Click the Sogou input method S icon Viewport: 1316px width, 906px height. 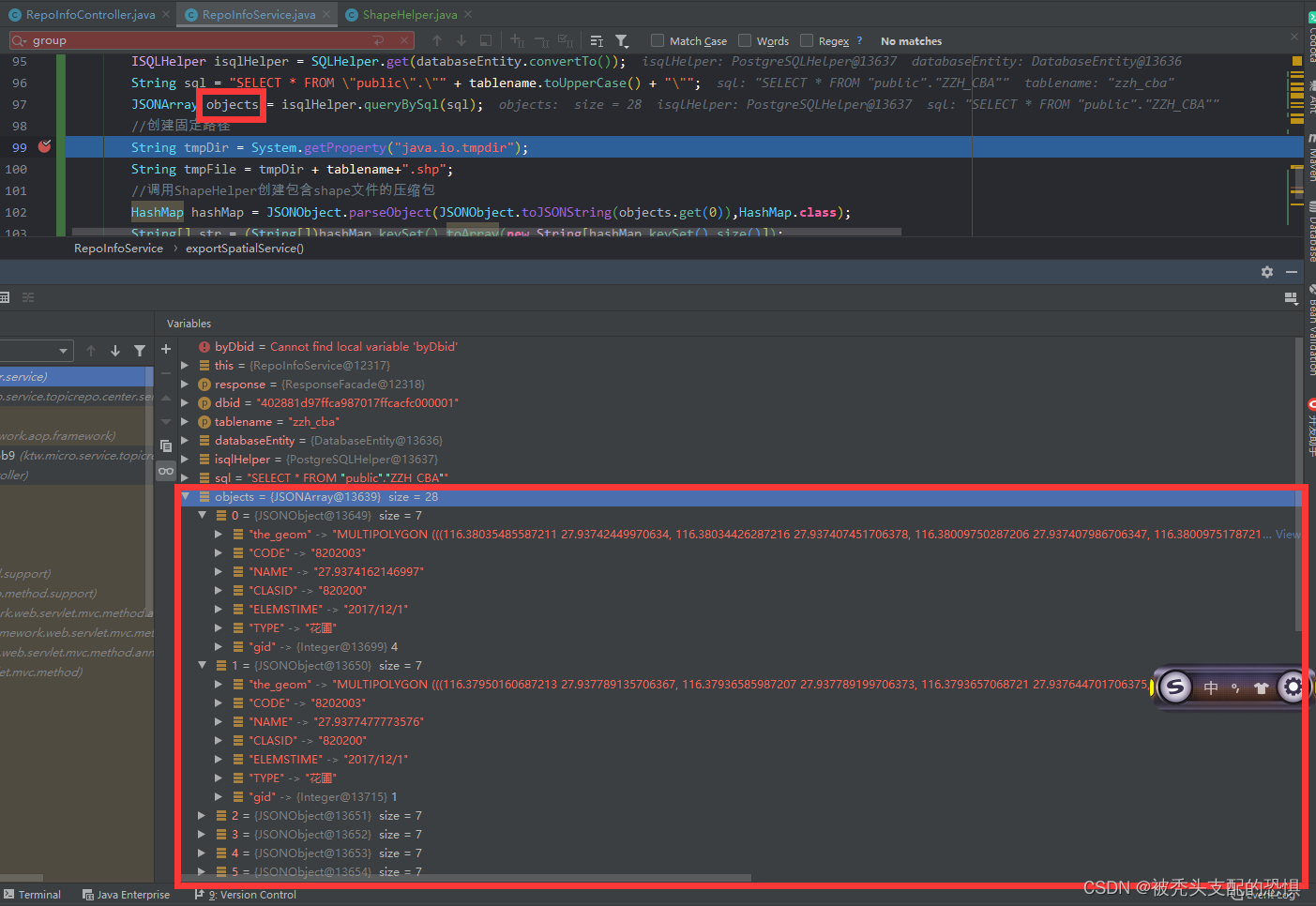coord(1174,687)
